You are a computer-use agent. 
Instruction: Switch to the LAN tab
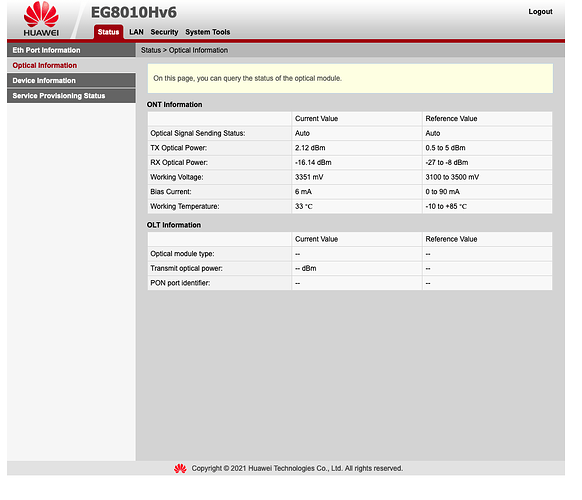136,32
